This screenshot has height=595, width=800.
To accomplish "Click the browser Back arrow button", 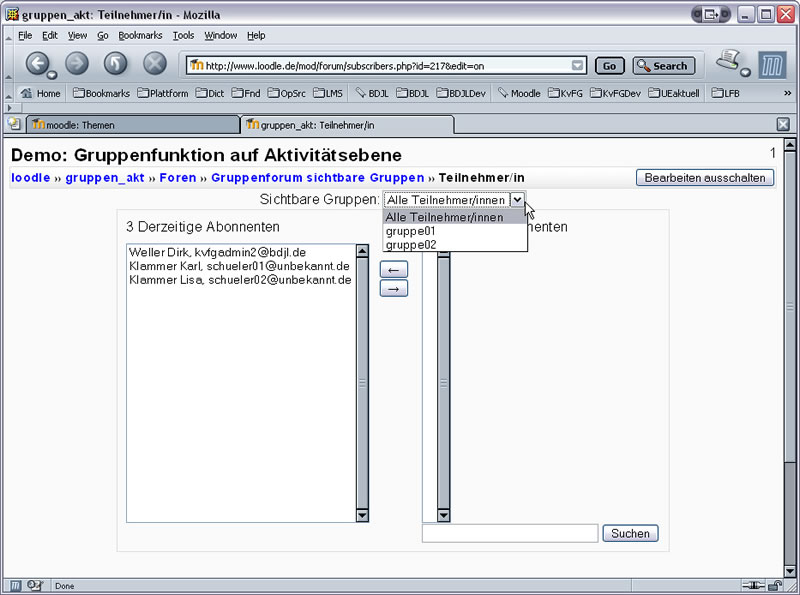I will pyautogui.click(x=38, y=64).
